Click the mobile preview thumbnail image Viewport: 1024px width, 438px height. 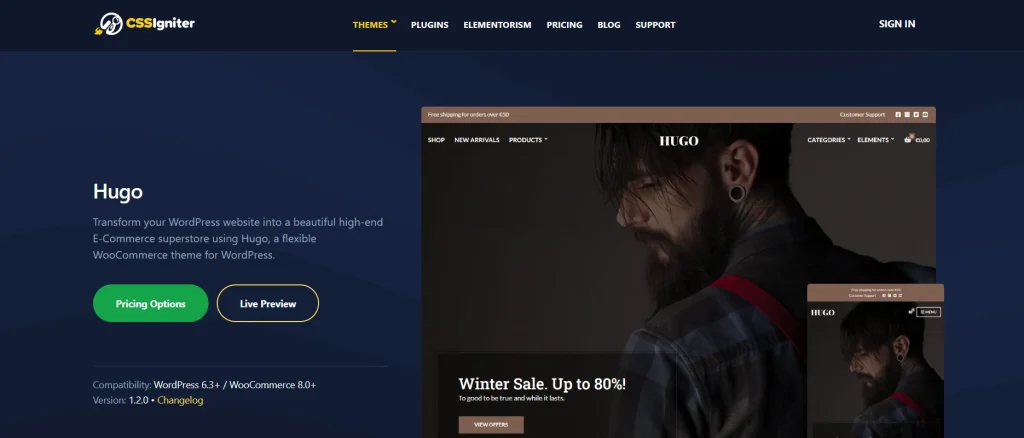(x=876, y=361)
